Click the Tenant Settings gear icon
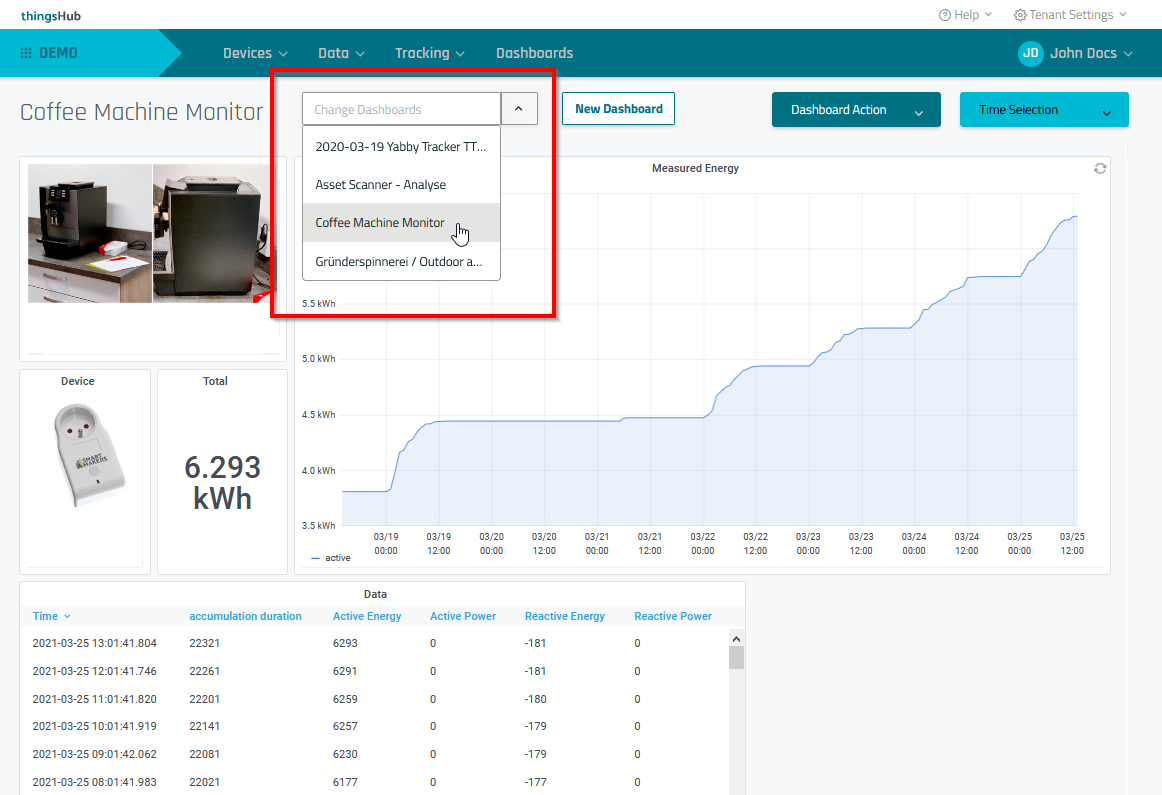Screen dimensions: 1162x795 coord(1020,15)
